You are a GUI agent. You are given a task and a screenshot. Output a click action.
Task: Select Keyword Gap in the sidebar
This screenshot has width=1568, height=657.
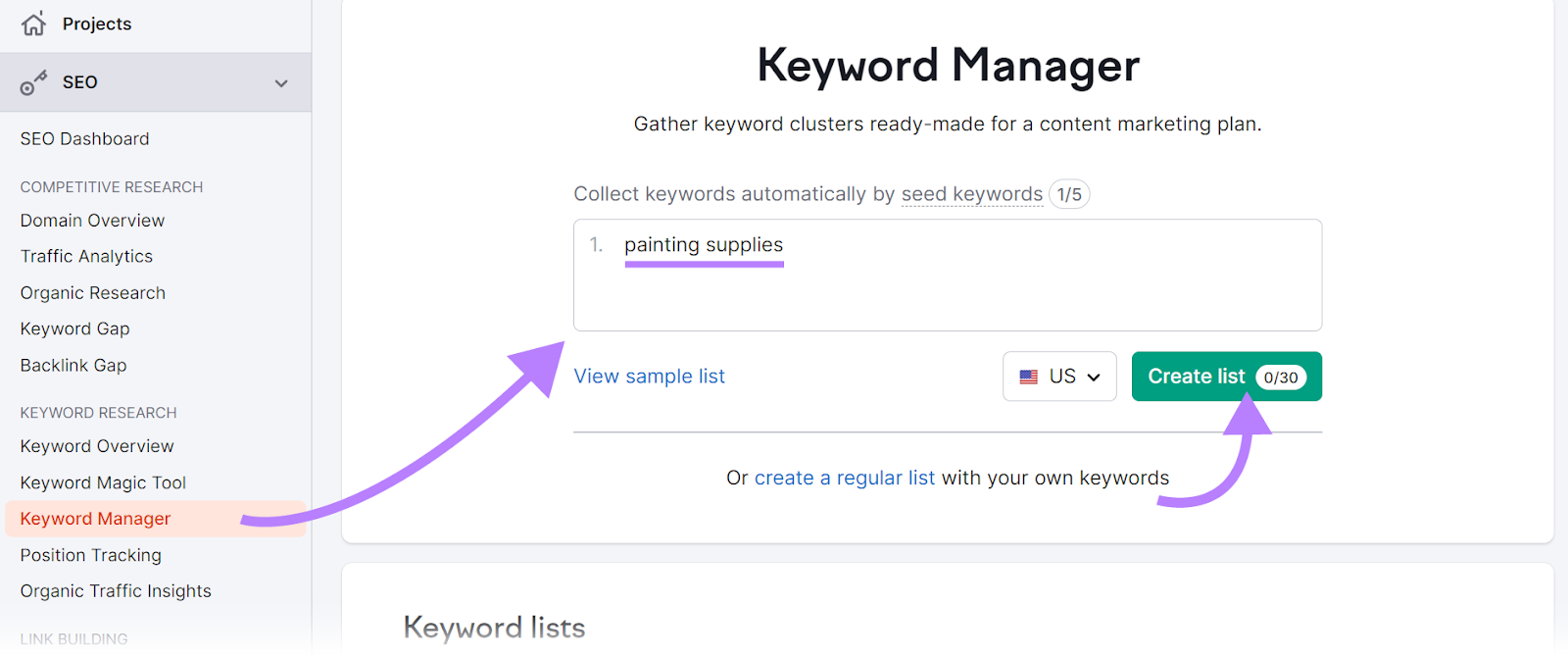(x=74, y=328)
